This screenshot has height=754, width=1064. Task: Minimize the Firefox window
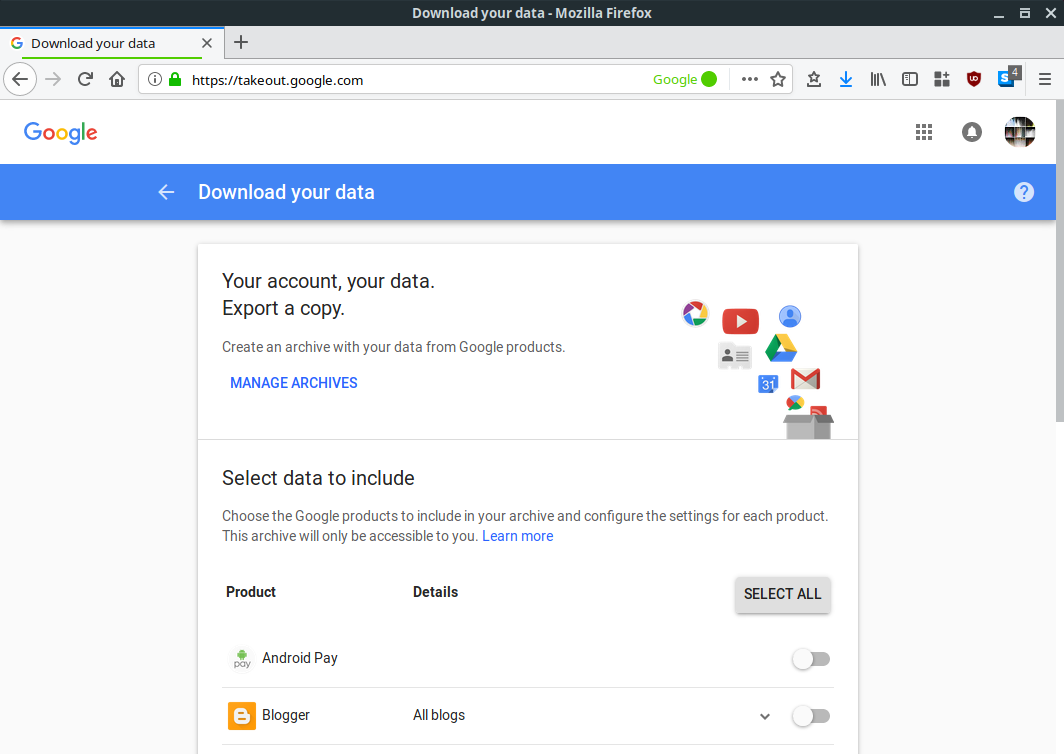[x=999, y=14]
